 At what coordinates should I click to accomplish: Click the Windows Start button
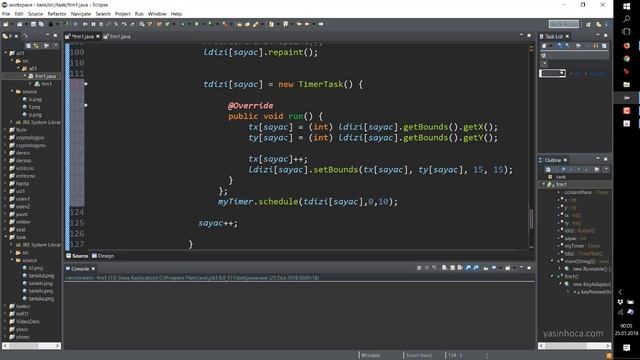coord(627,6)
